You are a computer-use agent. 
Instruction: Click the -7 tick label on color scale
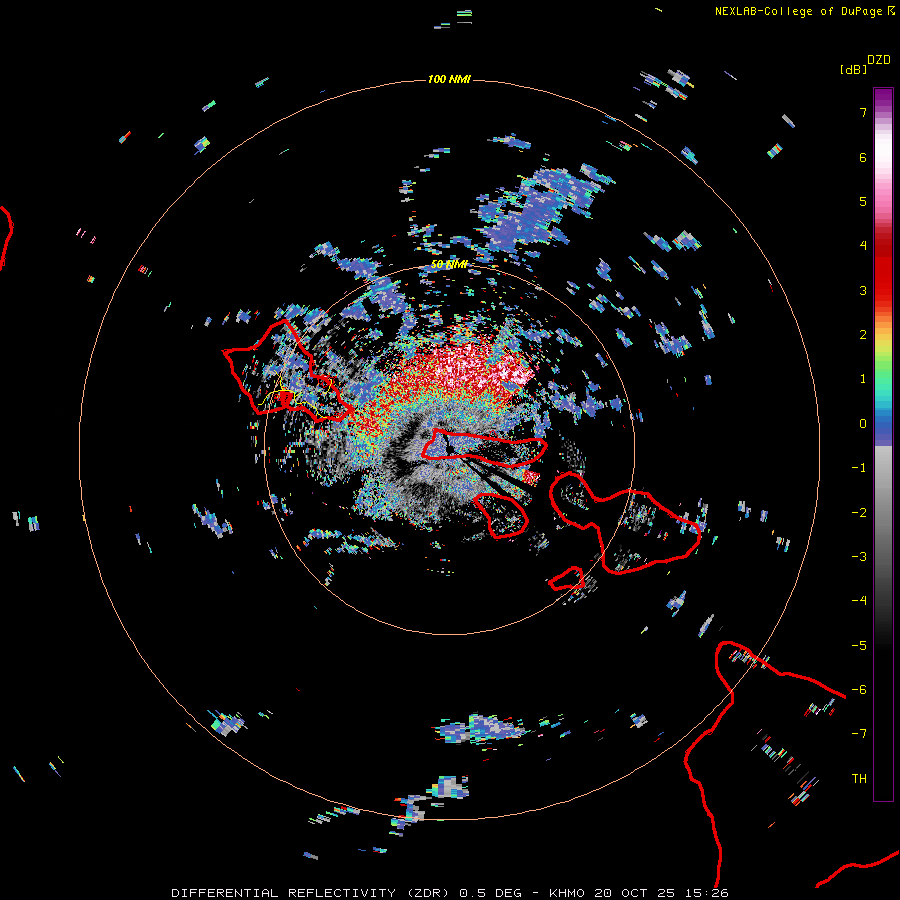tap(859, 734)
